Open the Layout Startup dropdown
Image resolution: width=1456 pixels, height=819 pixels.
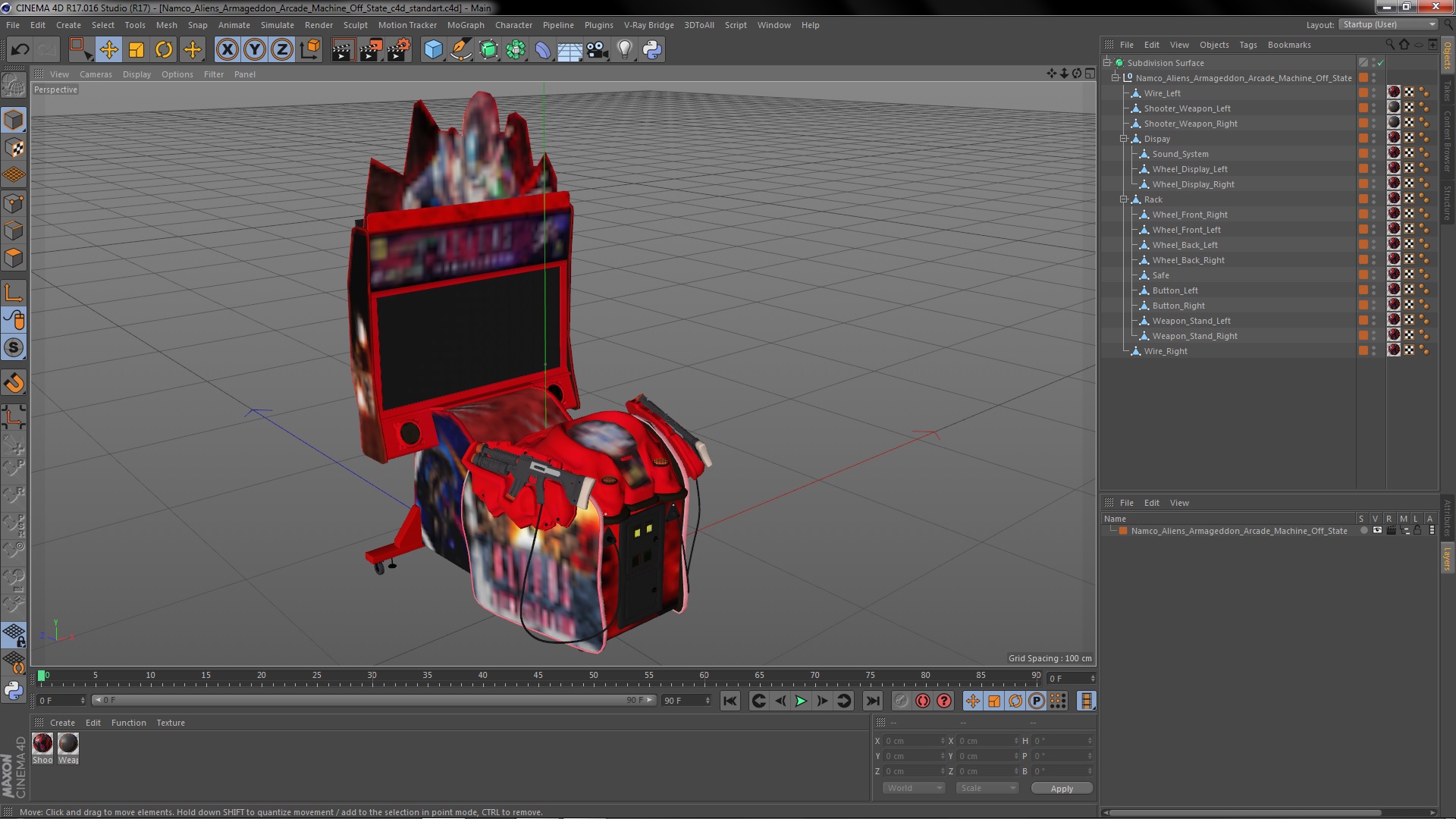pyautogui.click(x=1388, y=24)
